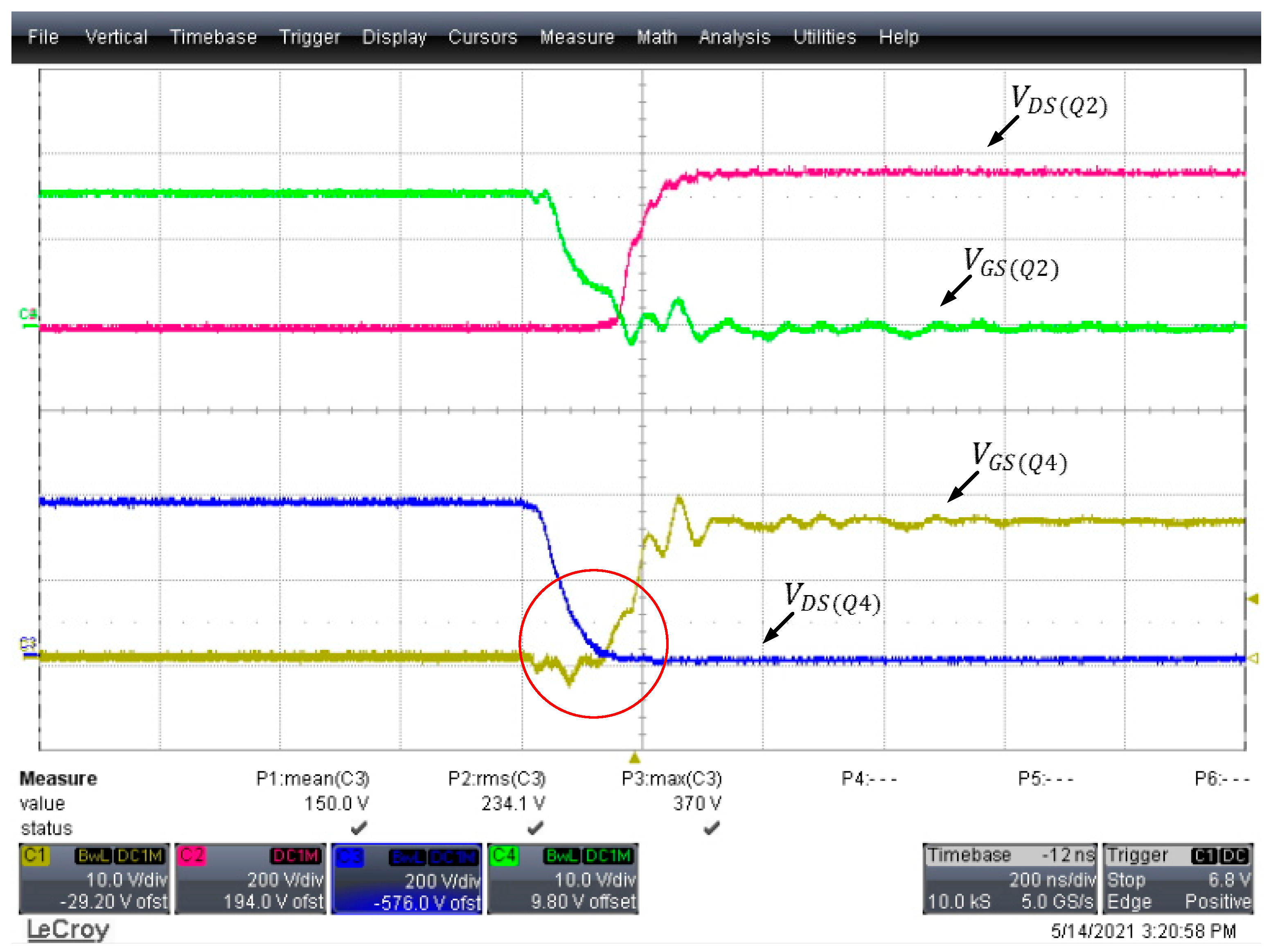This screenshot has width=1280, height=952.
Task: Open the Timebase menu
Action: (x=213, y=38)
